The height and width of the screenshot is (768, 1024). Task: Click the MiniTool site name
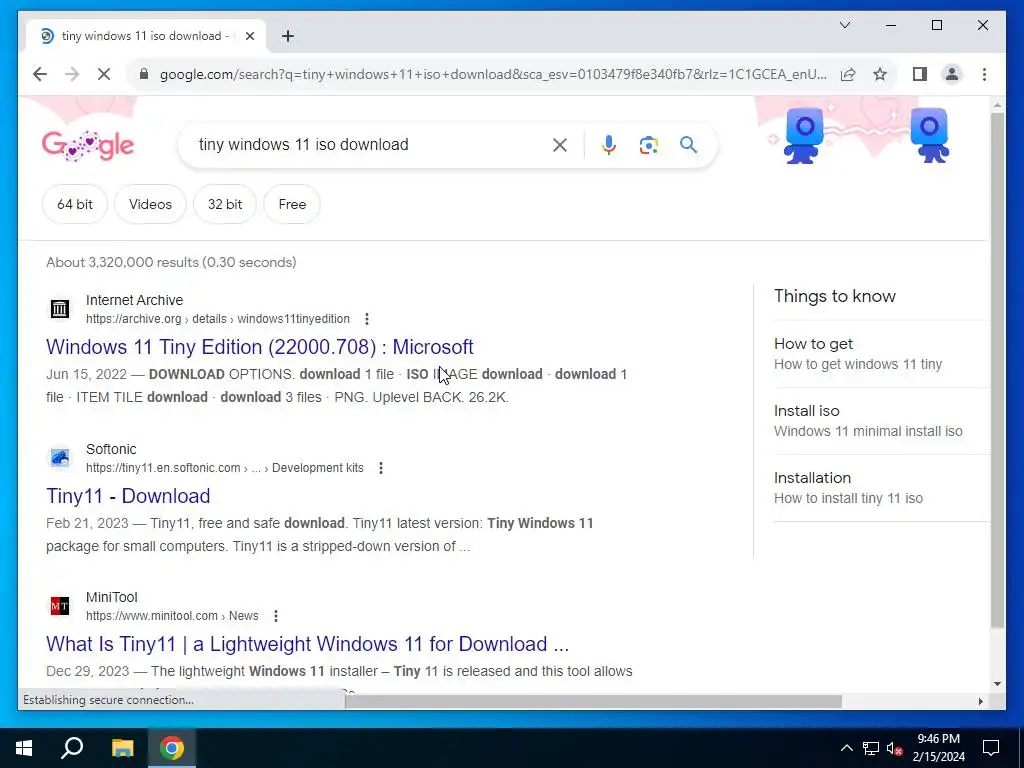click(x=112, y=598)
